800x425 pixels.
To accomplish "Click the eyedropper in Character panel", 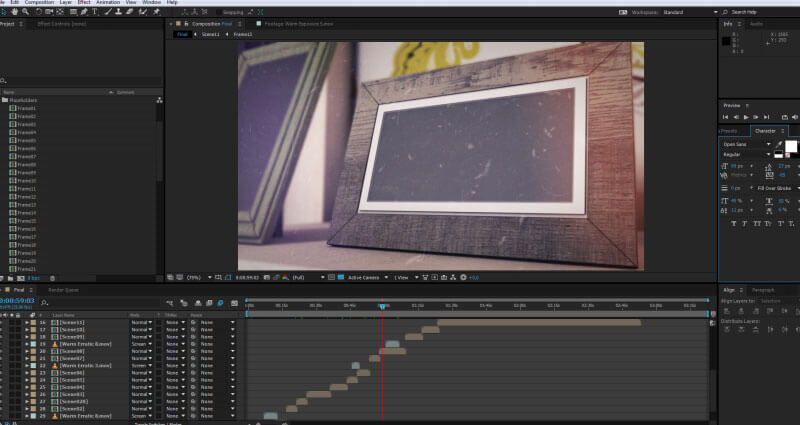I will (x=779, y=144).
